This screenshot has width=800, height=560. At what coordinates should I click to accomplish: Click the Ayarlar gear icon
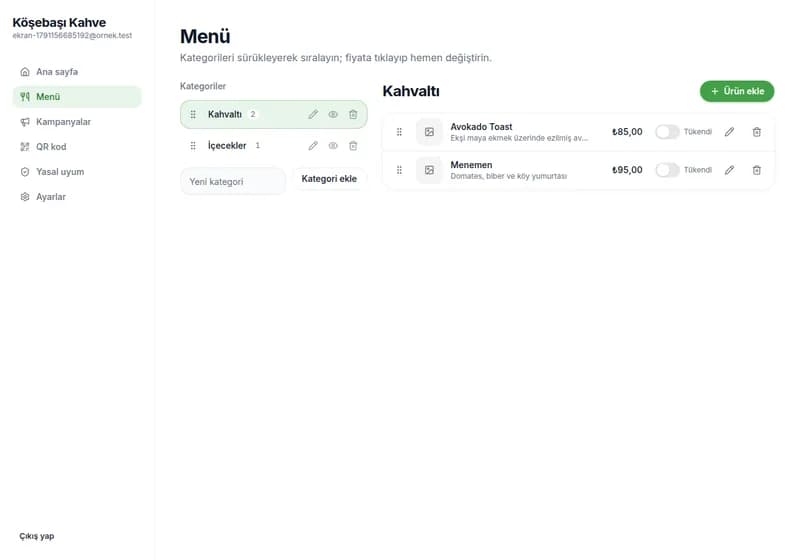tap(24, 197)
